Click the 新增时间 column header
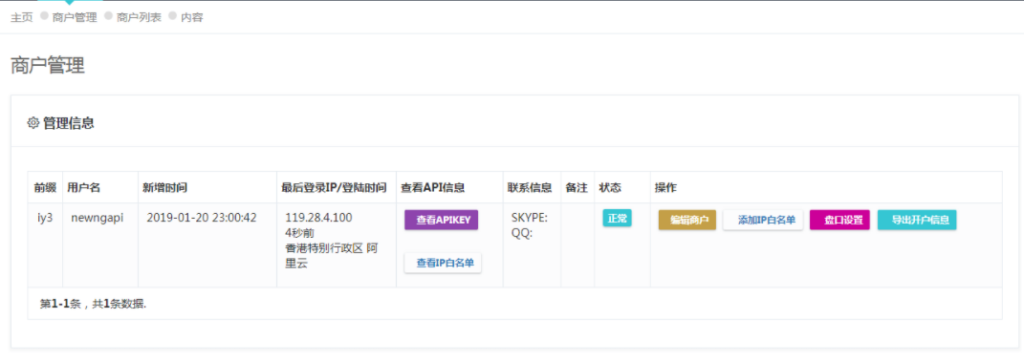Image resolution: width=1024 pixels, height=361 pixels. pos(165,187)
